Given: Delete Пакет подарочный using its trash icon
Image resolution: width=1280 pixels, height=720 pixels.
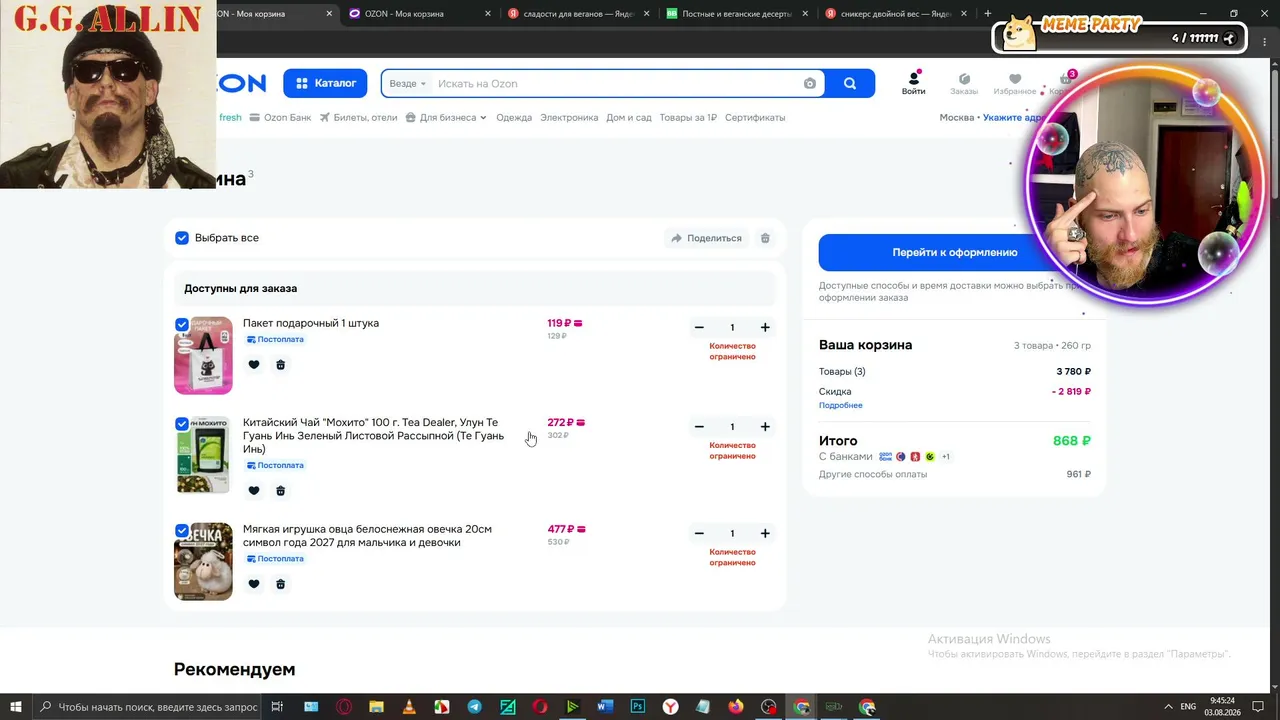Looking at the screenshot, I should (x=280, y=365).
